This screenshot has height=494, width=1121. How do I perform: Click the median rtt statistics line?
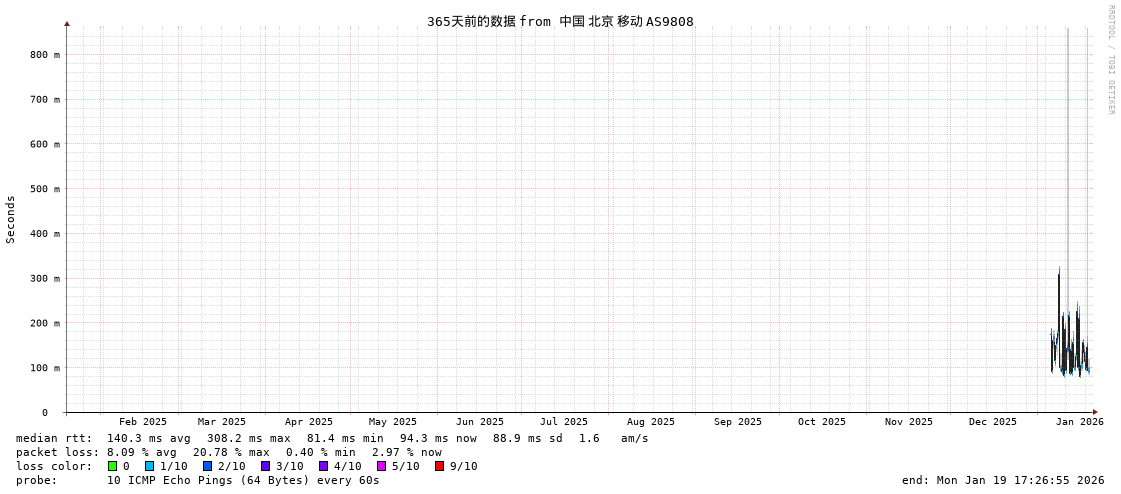[332, 438]
